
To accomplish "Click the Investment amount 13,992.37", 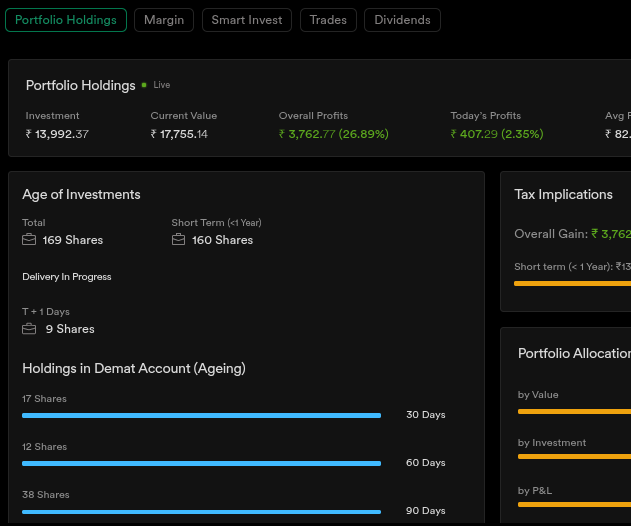I will pos(57,134).
